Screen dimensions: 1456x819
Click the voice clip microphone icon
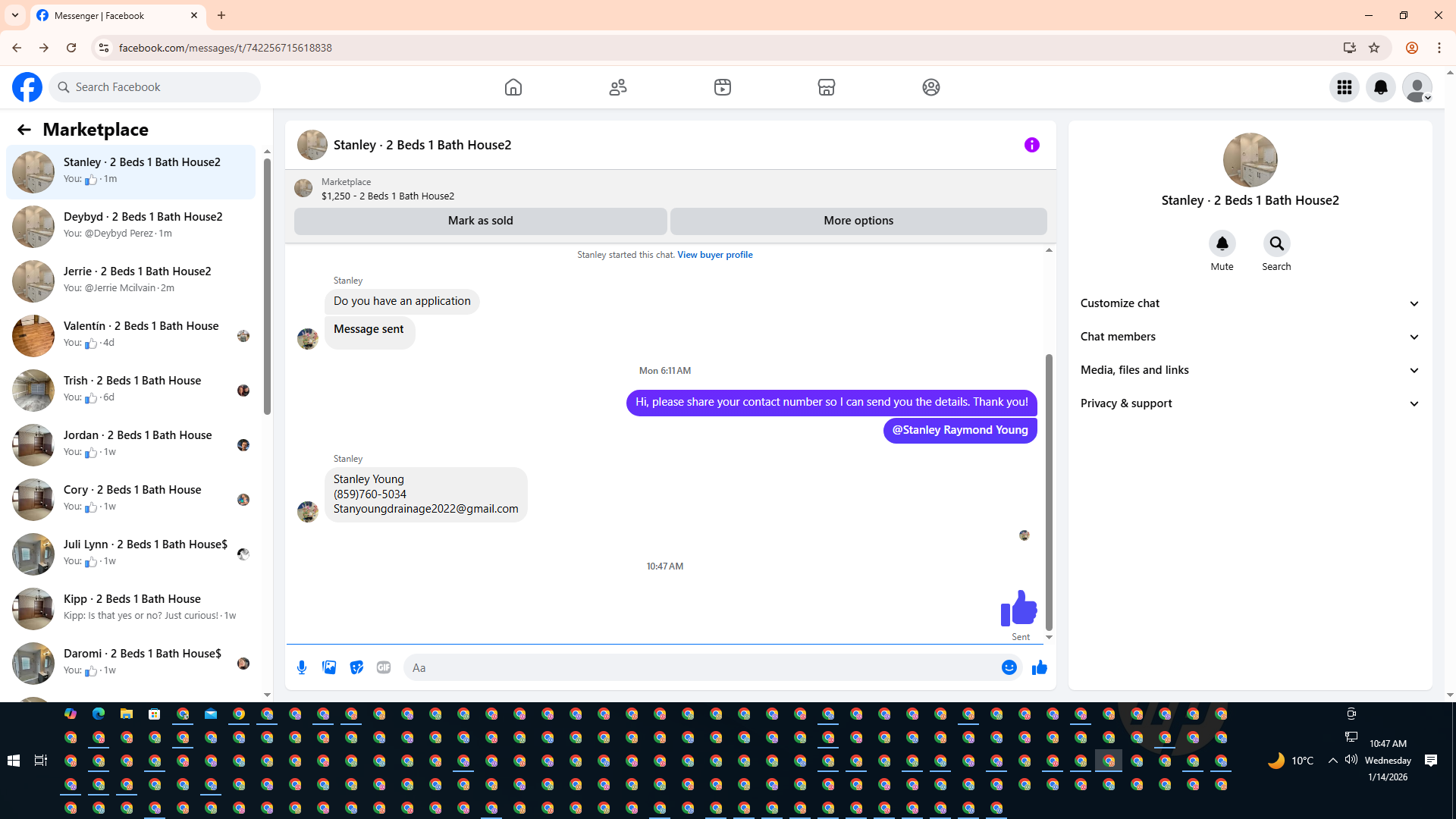point(302,667)
